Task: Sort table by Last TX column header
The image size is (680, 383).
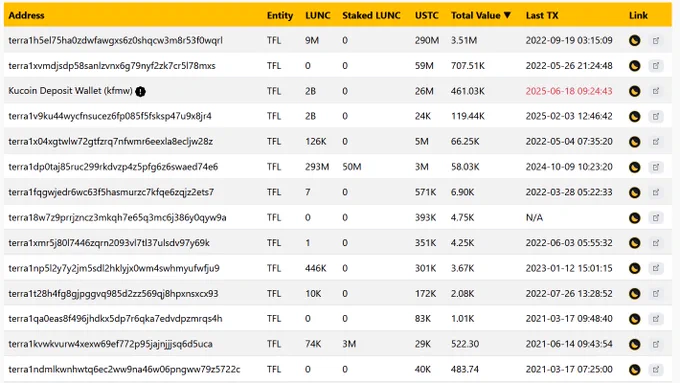Action: (542, 16)
